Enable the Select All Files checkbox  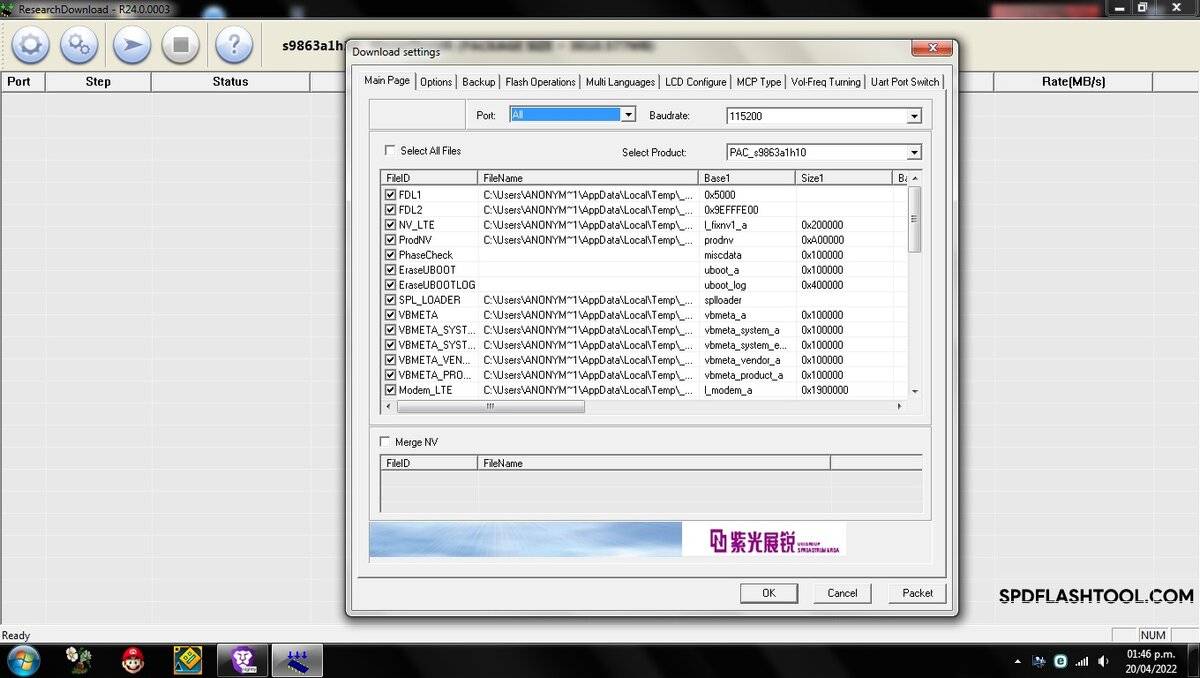[x=390, y=151]
